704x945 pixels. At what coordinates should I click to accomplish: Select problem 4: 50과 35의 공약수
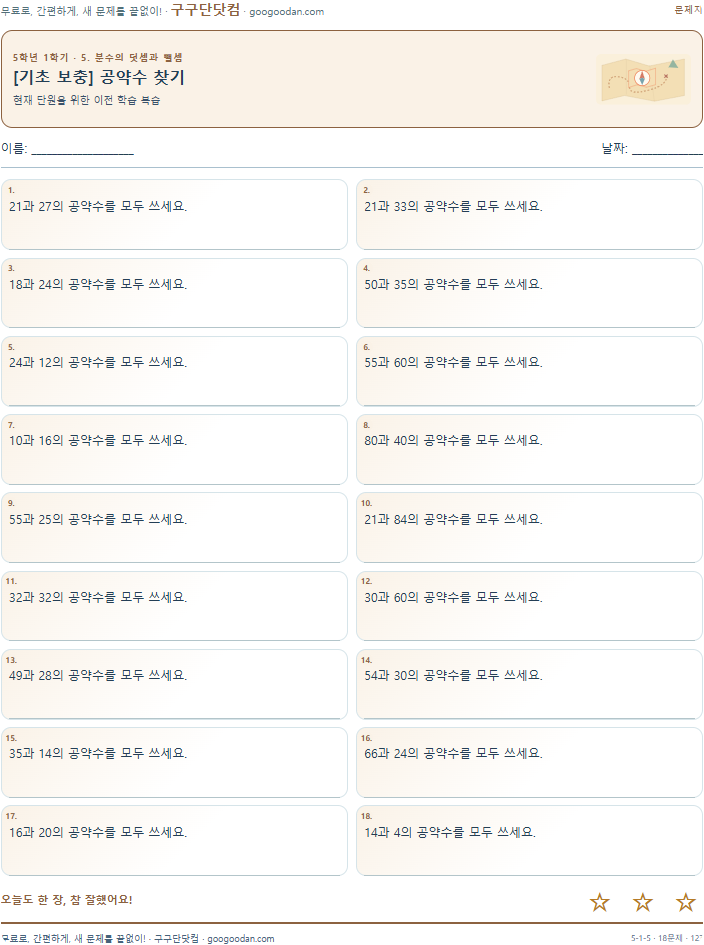pos(529,293)
